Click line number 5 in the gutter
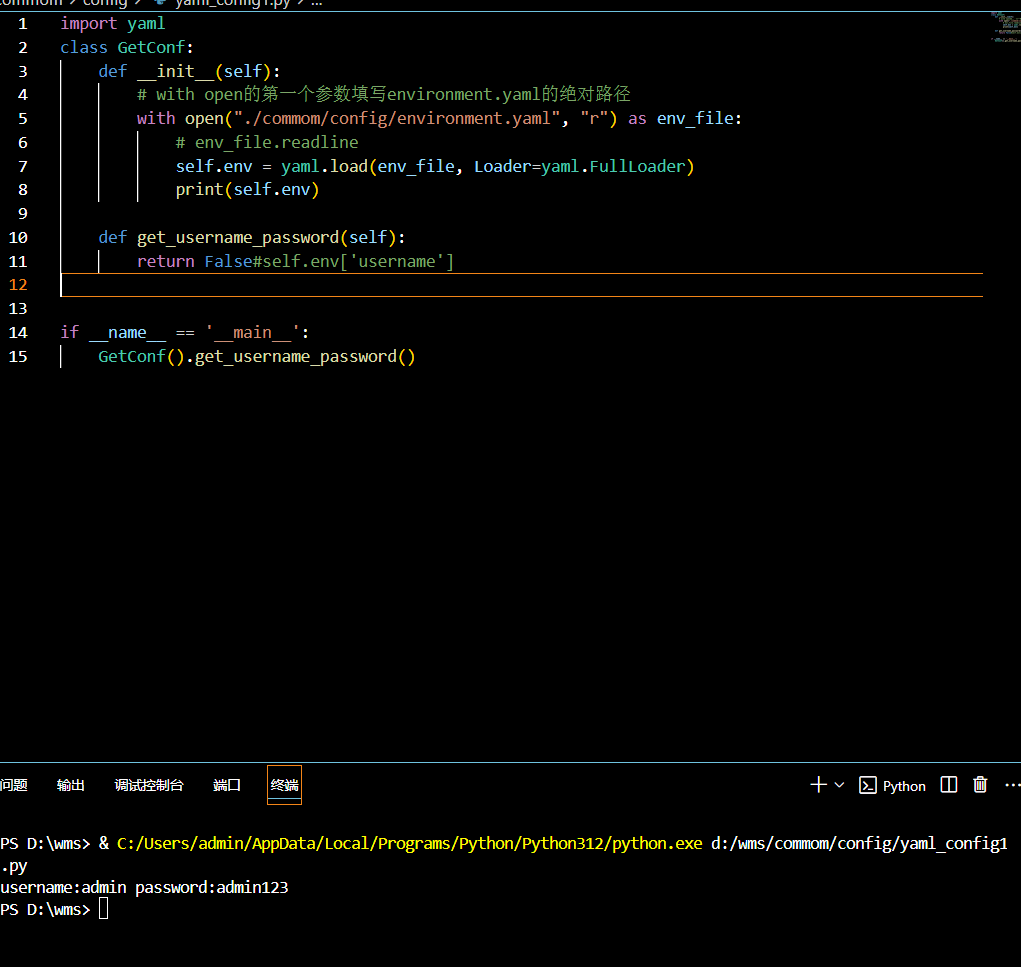Screen dimensions: 1021x967 [x=23, y=119]
